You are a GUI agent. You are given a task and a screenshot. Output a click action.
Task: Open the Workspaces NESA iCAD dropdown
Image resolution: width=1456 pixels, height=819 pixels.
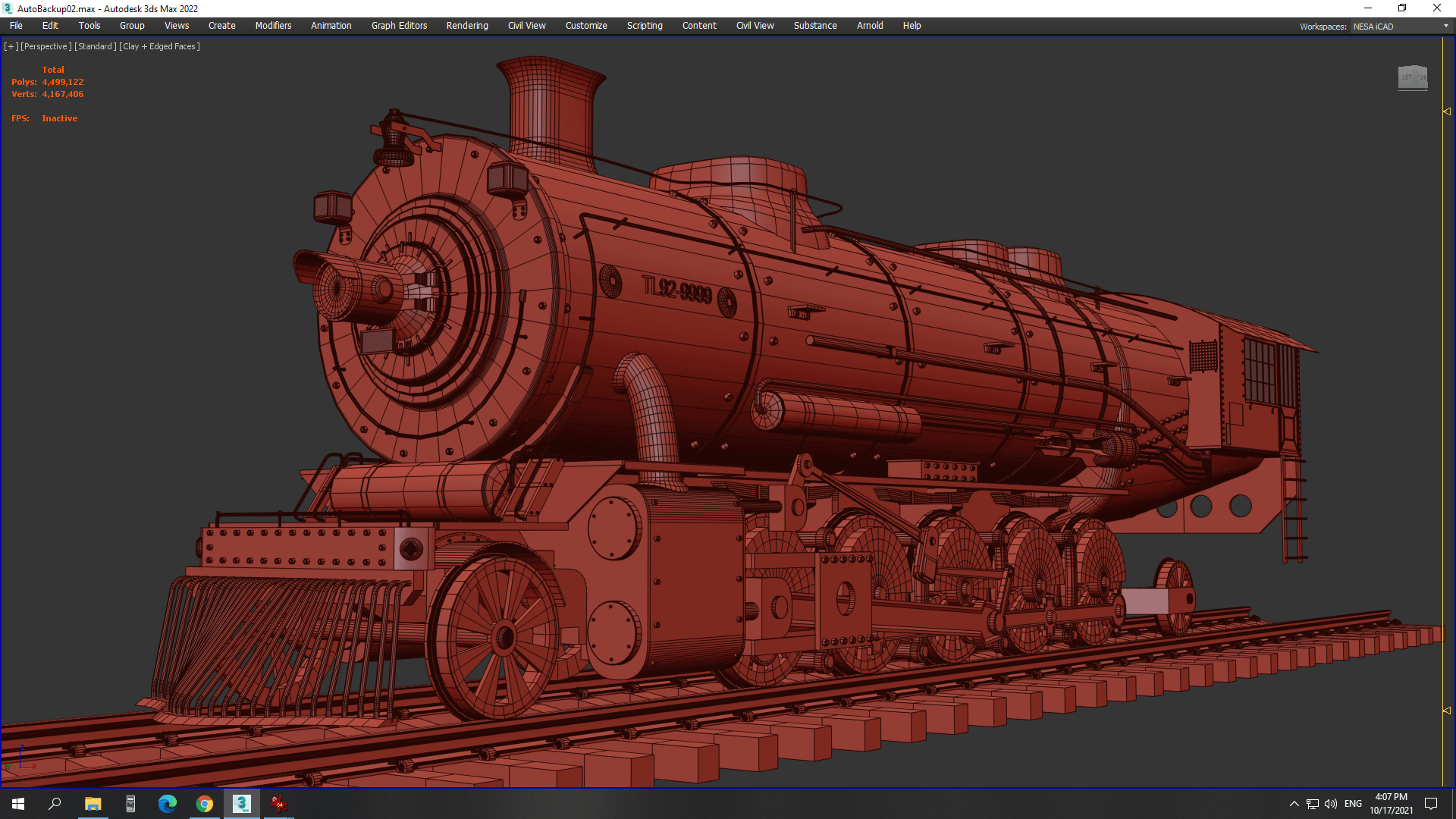pyautogui.click(x=1400, y=27)
